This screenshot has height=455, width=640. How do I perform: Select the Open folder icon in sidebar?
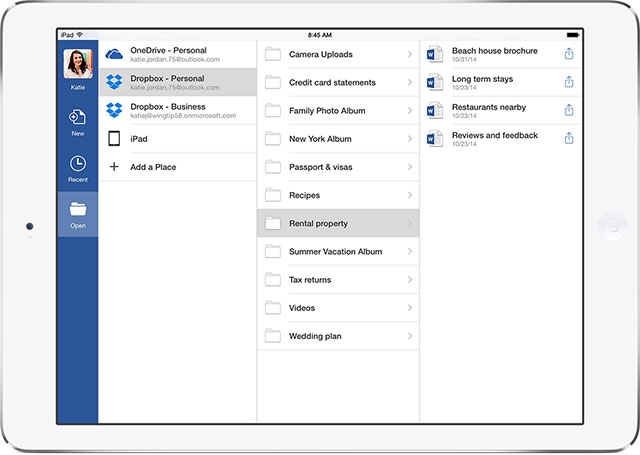pyautogui.click(x=77, y=210)
